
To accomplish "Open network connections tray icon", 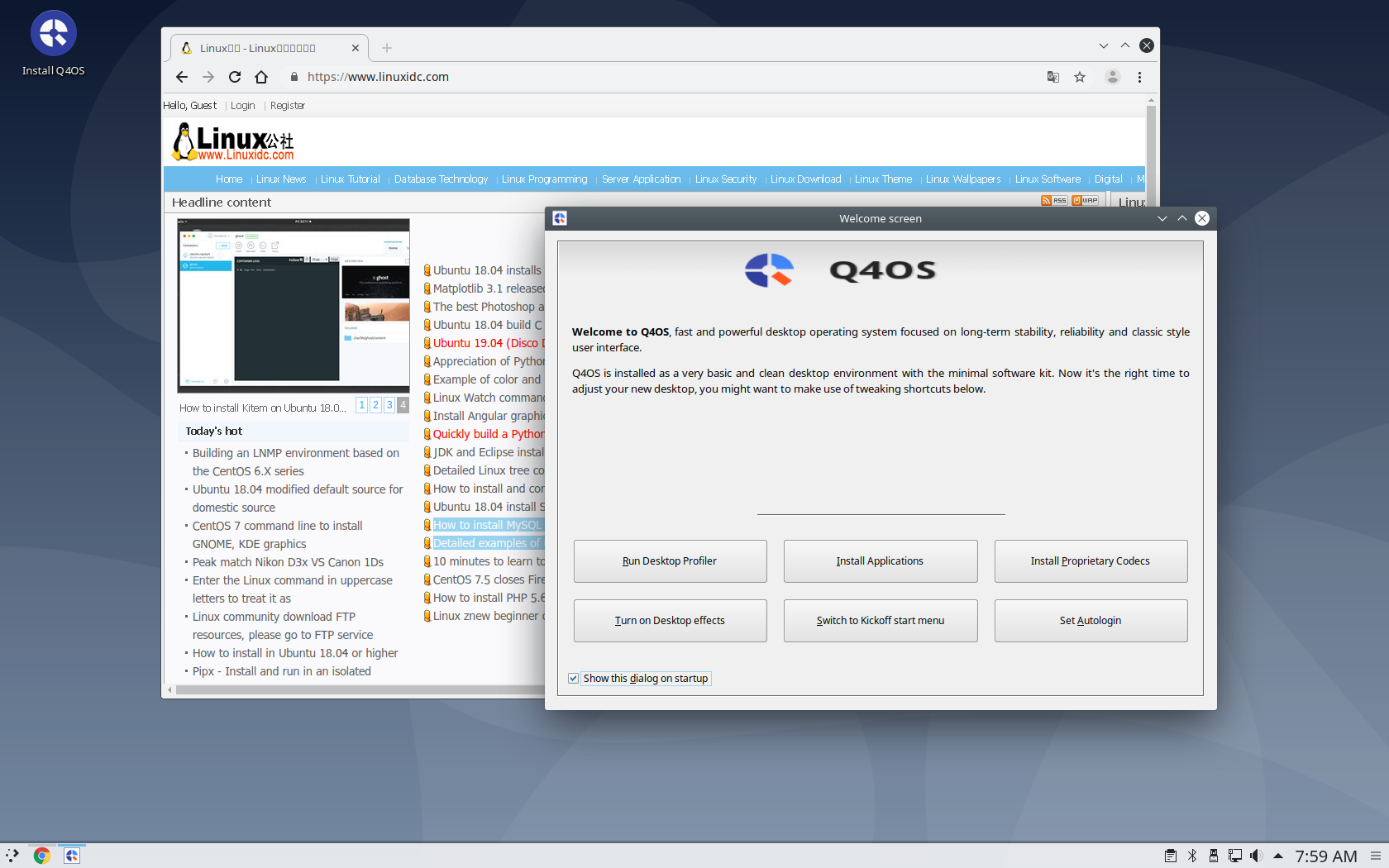I will pos(1235,856).
